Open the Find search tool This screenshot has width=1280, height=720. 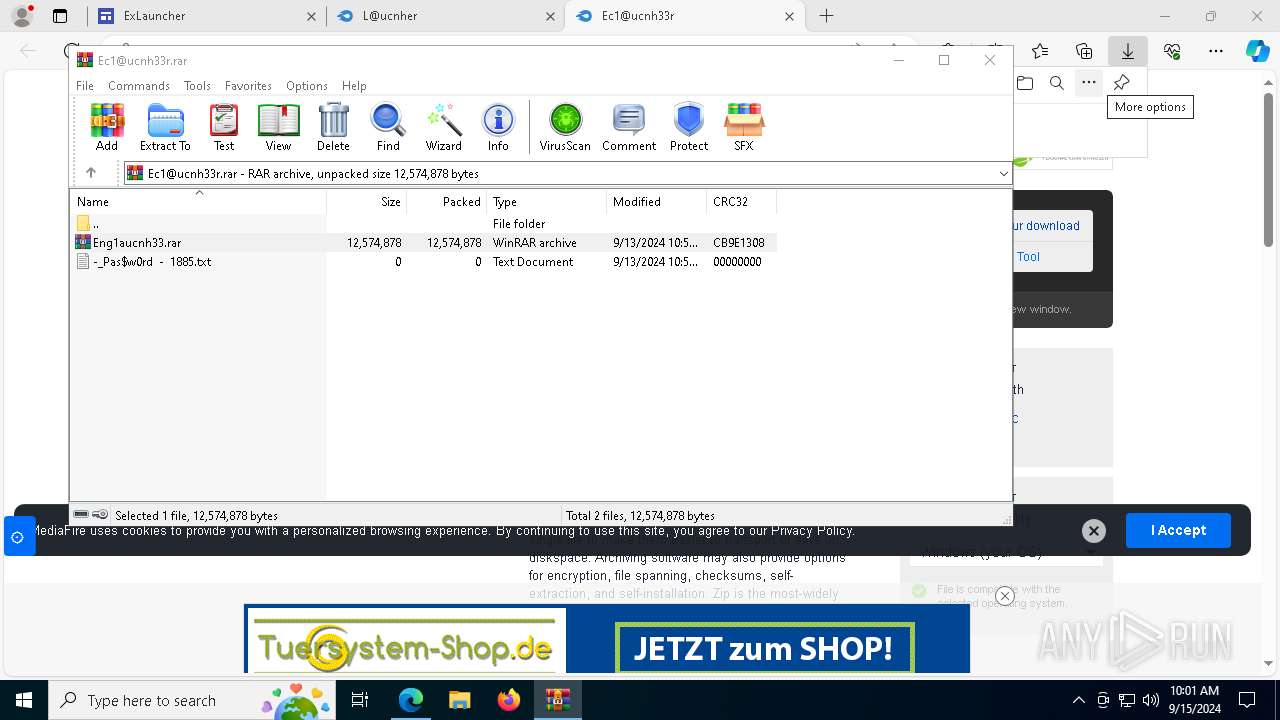(x=388, y=127)
